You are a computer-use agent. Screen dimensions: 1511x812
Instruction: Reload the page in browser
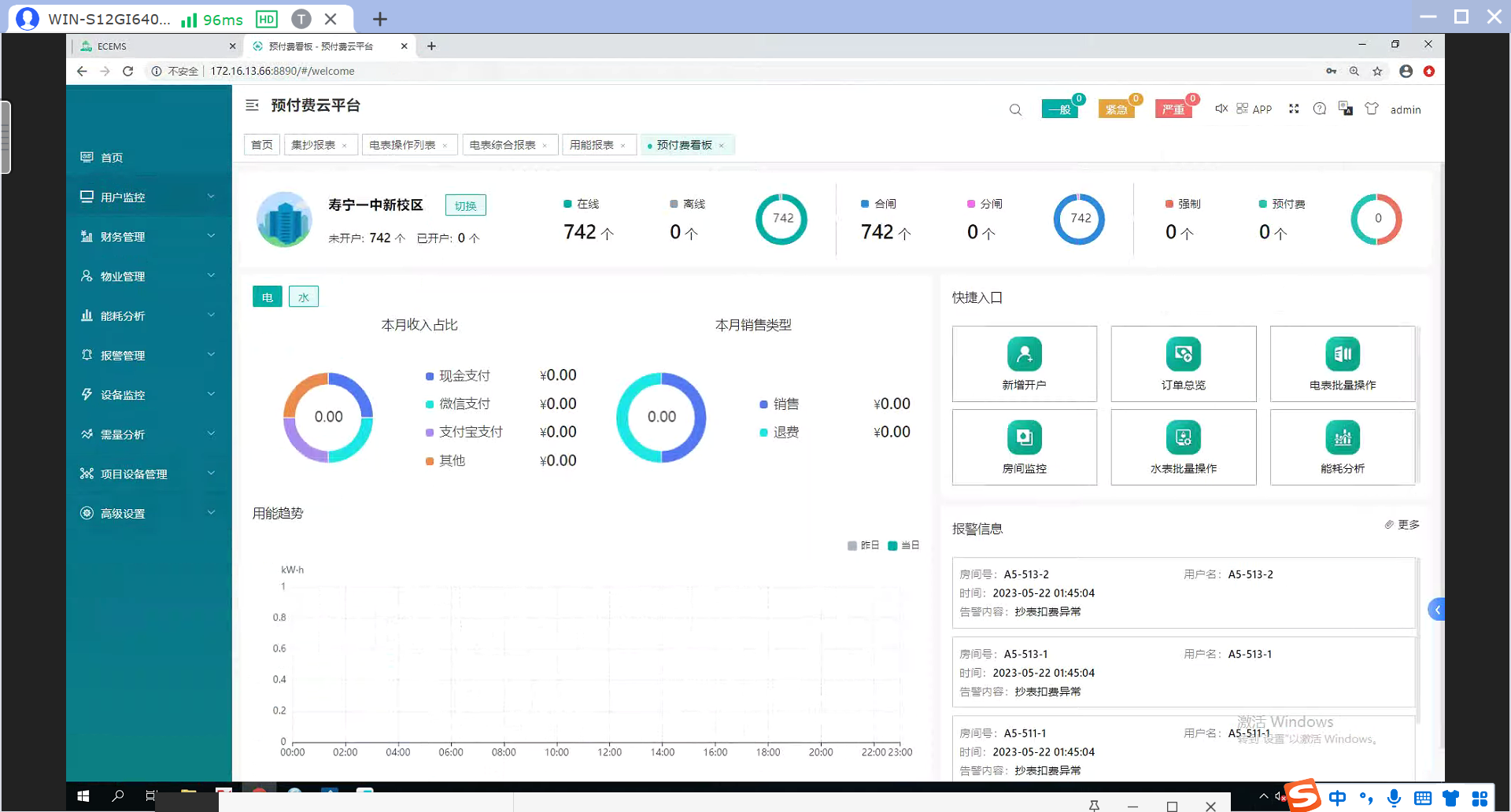[x=128, y=71]
